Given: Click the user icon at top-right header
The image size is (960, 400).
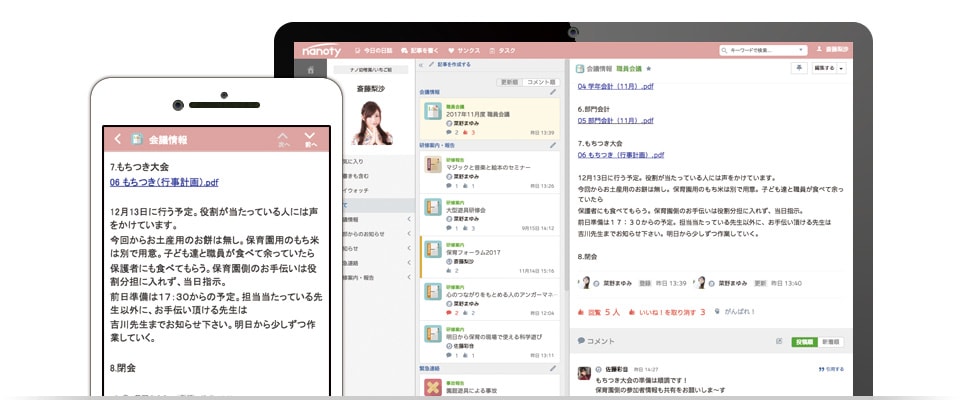Looking at the screenshot, I should click(820, 49).
